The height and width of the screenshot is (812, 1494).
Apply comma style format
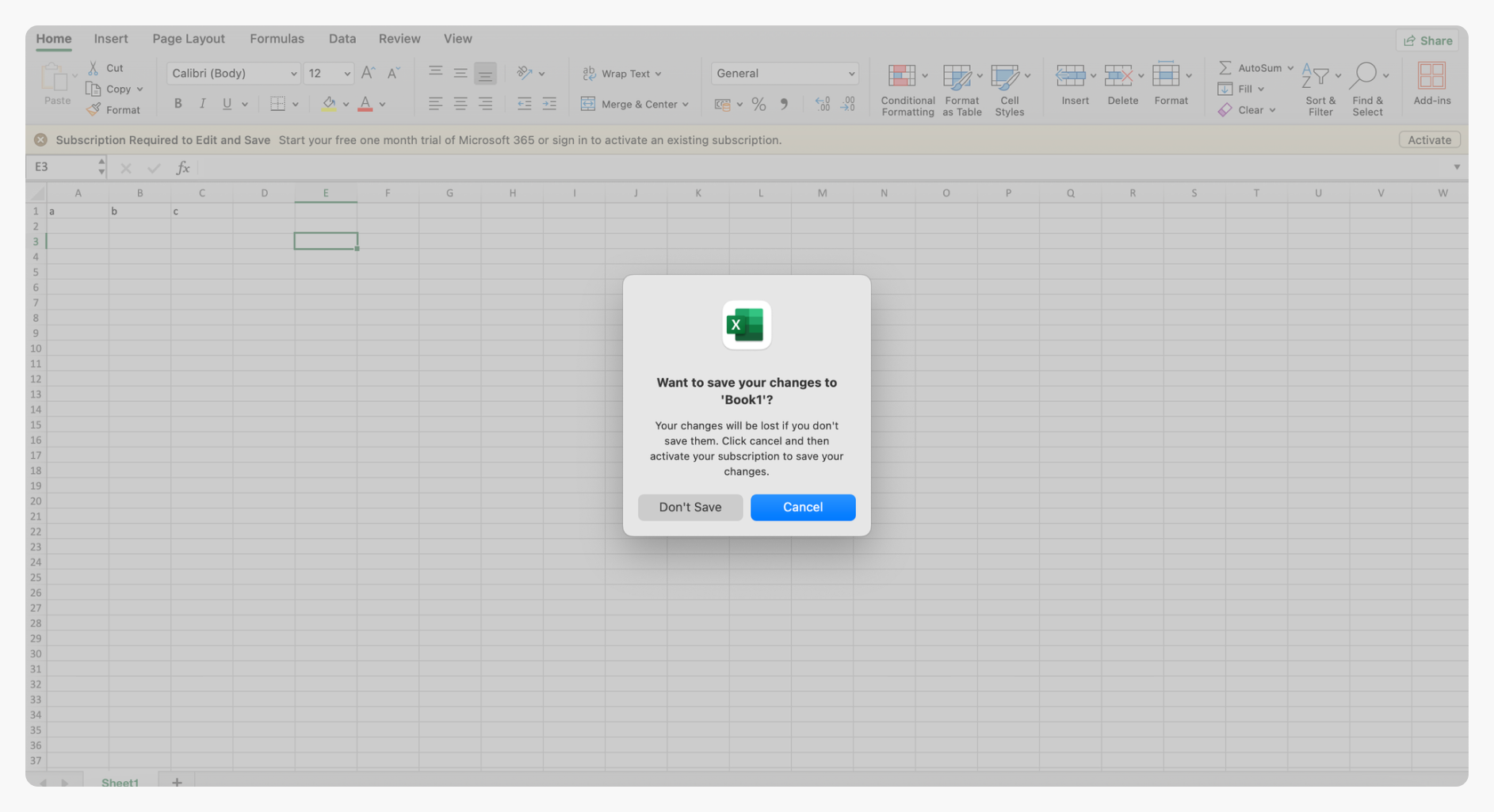[784, 104]
